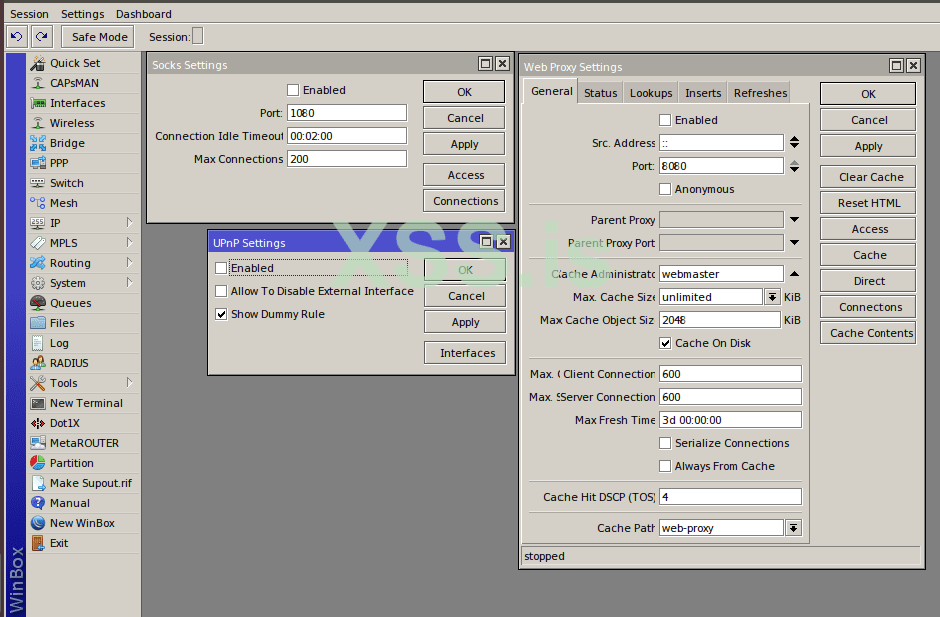This screenshot has width=940, height=617.
Task: Open the Tools sidebar item
Action: [84, 383]
